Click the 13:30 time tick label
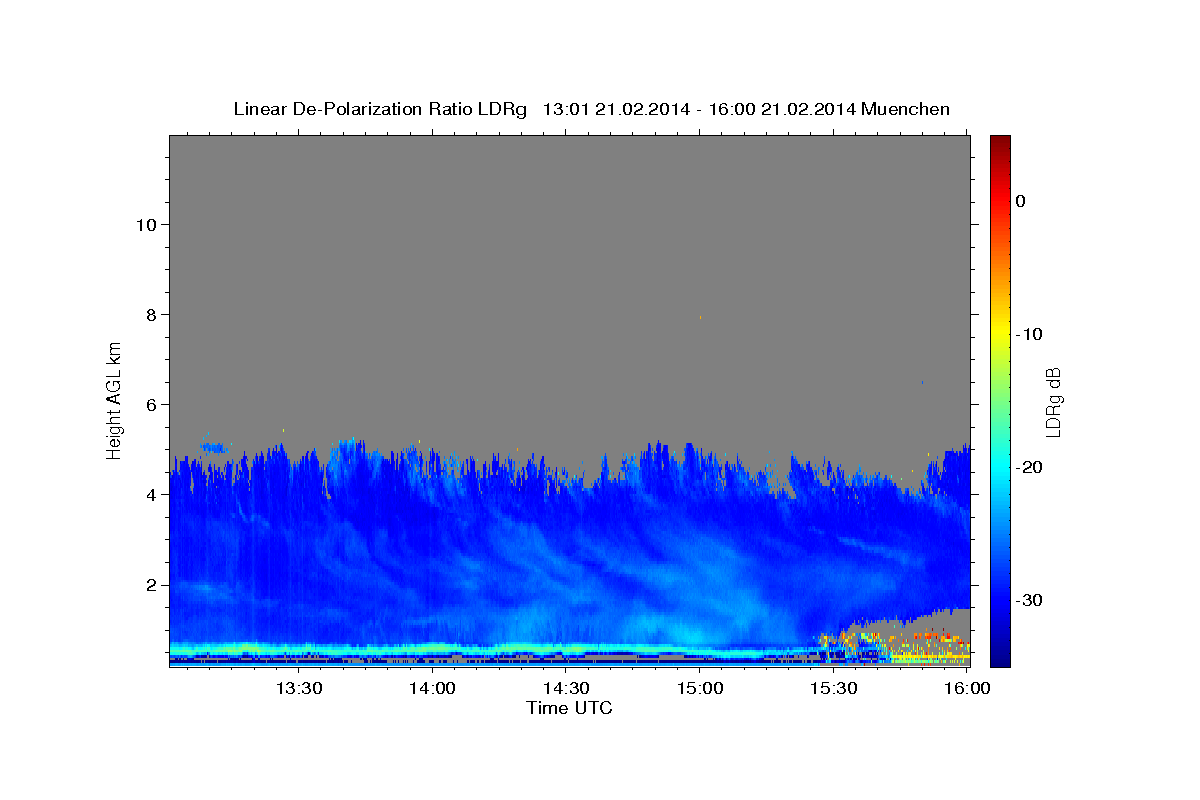This screenshot has height=800, width=1200. (x=298, y=689)
